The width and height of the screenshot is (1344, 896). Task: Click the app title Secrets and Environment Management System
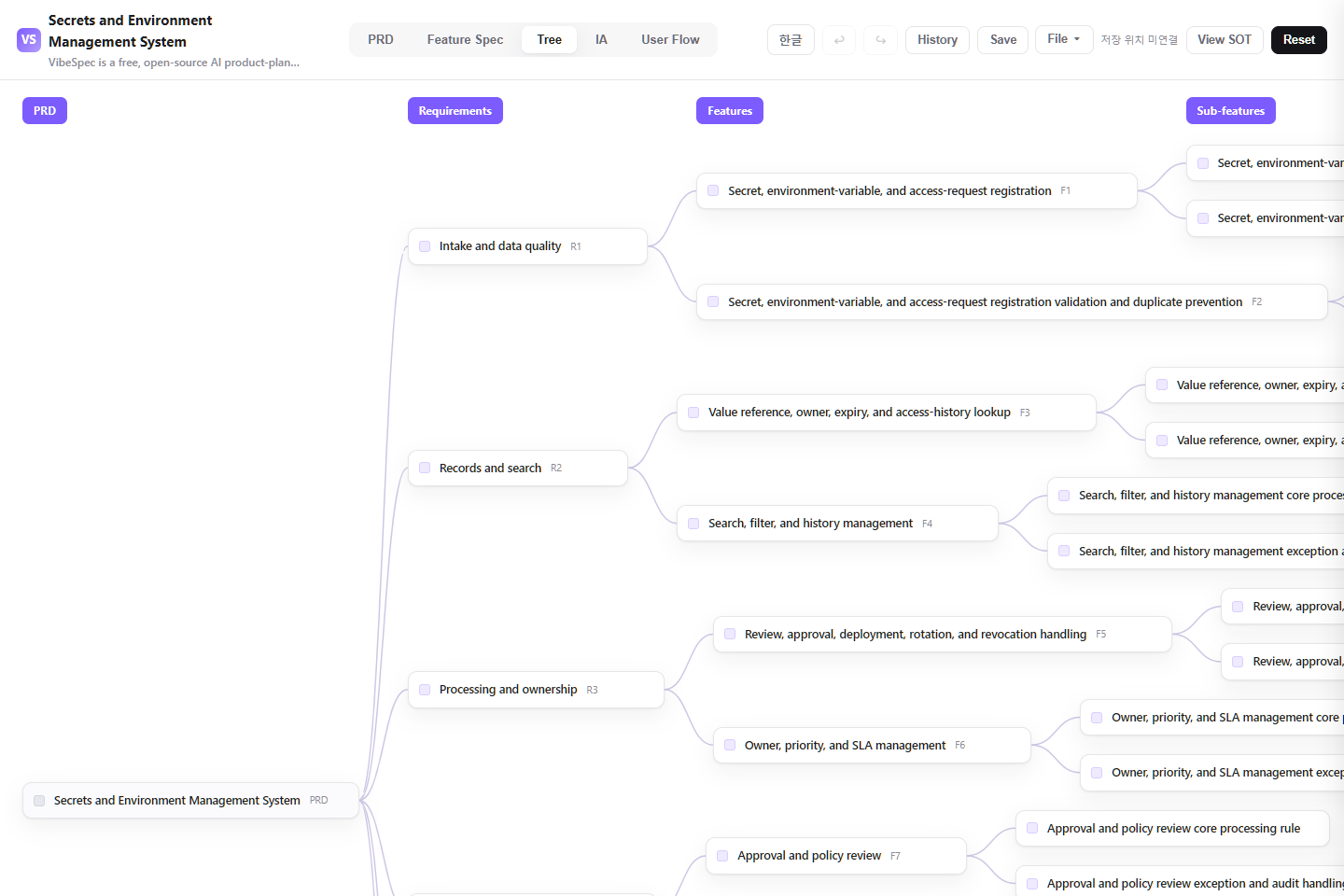click(130, 31)
